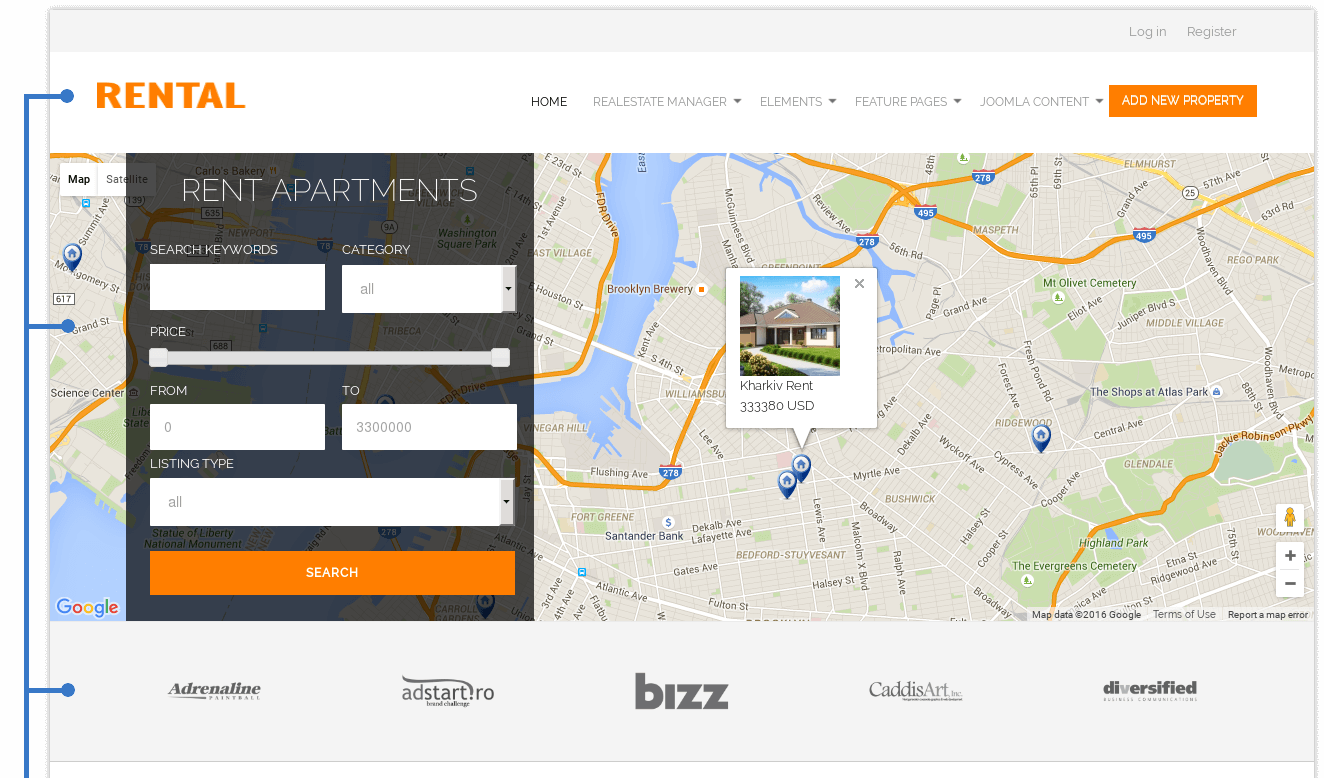Open the Listing Type dropdown
Image resolution: width=1324 pixels, height=778 pixels.
(331, 502)
